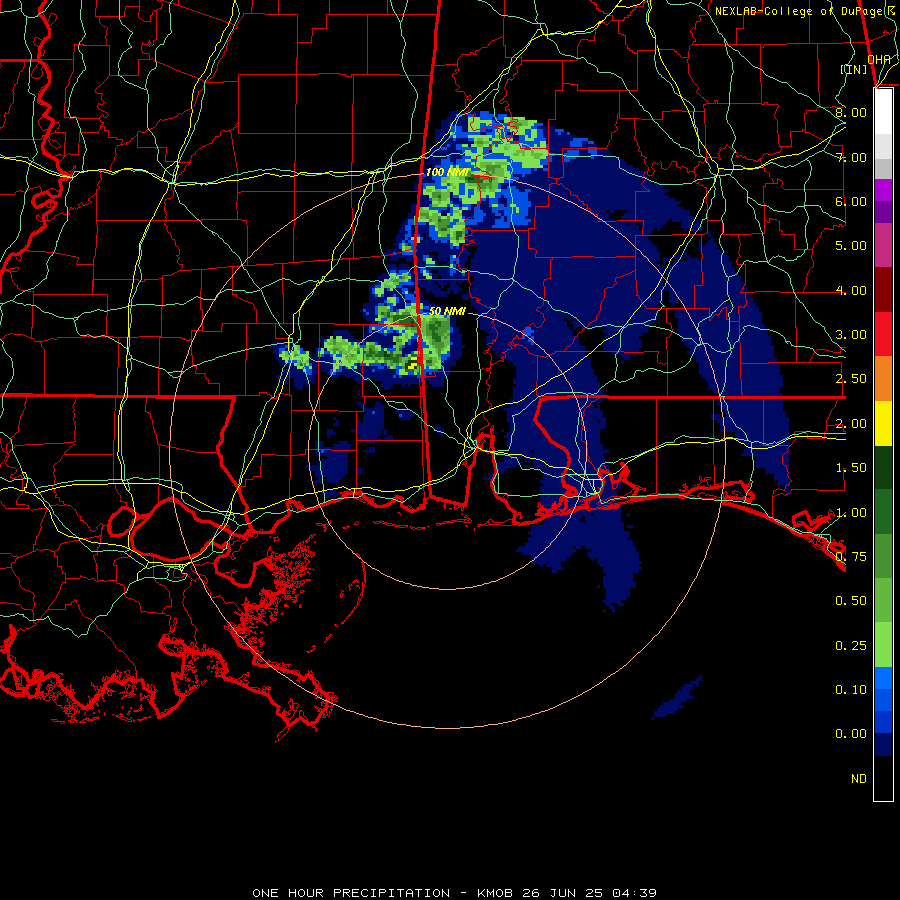Image resolution: width=900 pixels, height=900 pixels.
Task: Click the '3.00' legend label
Action: click(851, 335)
